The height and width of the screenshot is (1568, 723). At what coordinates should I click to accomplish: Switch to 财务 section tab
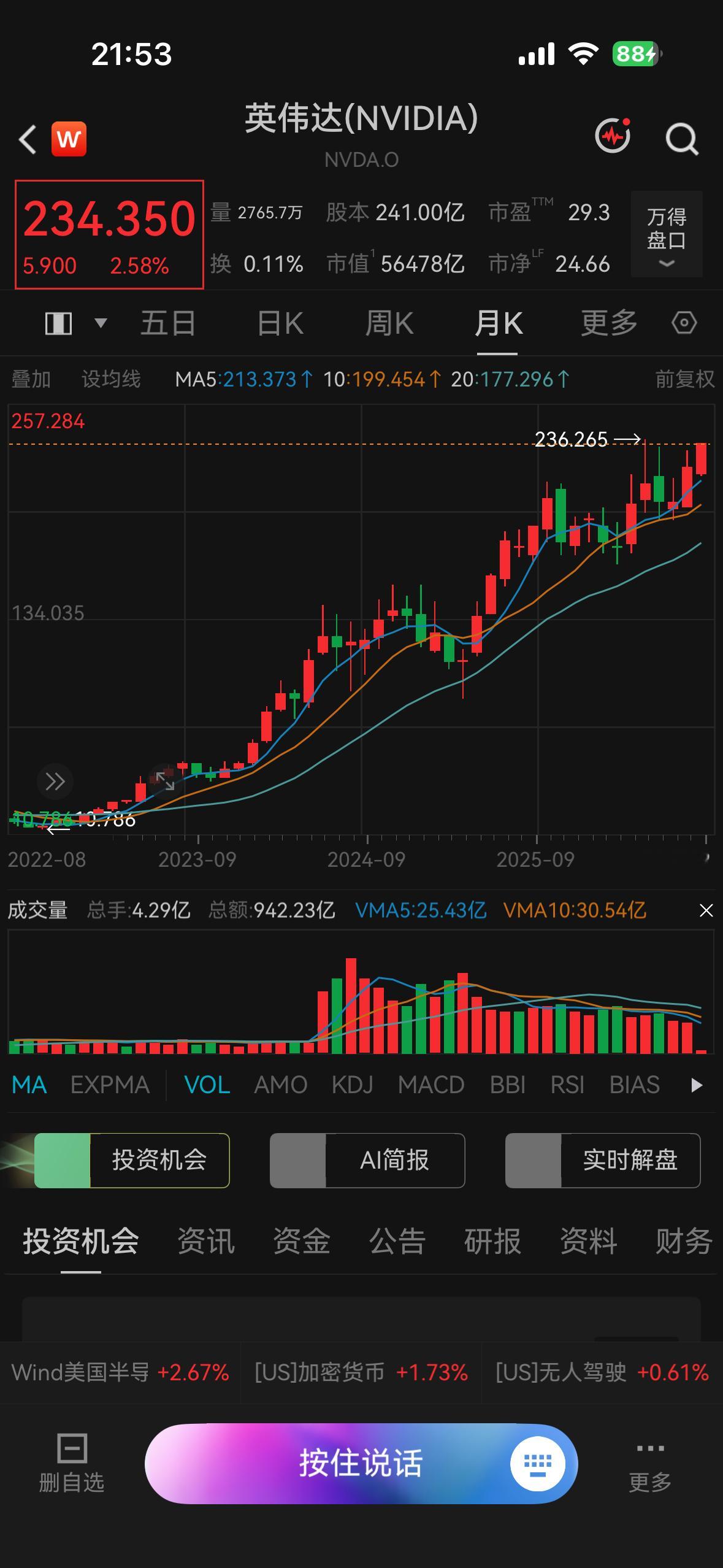[684, 1242]
